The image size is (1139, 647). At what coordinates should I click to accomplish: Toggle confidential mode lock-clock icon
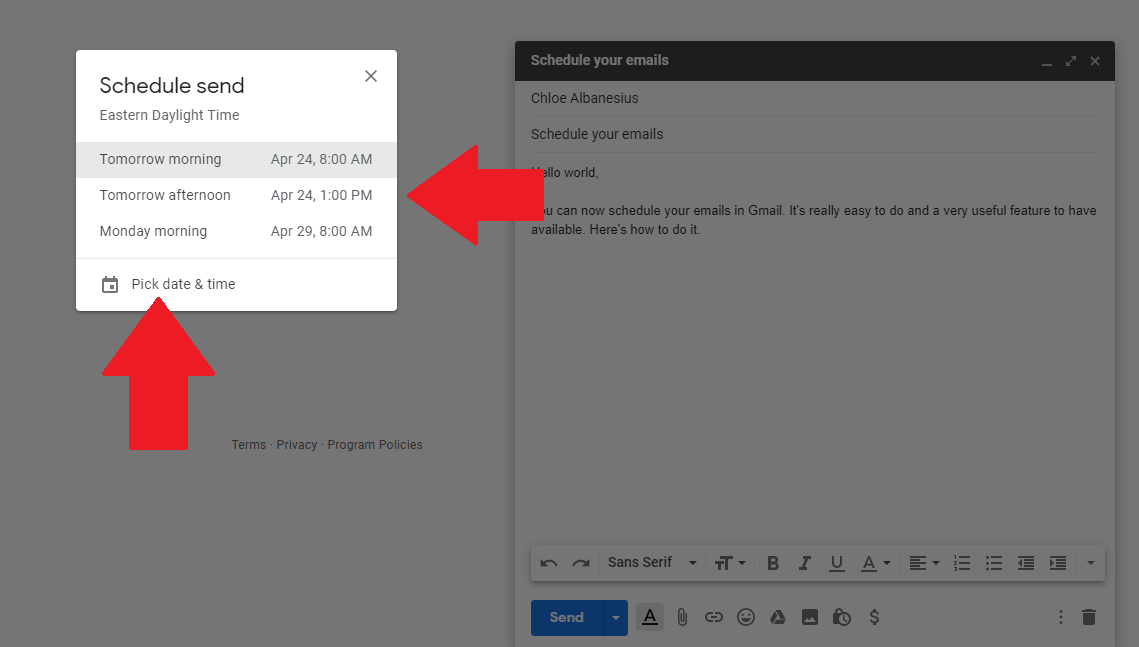(842, 617)
